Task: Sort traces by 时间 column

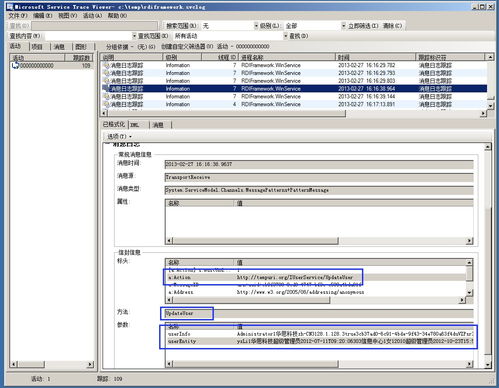Action: 375,57
